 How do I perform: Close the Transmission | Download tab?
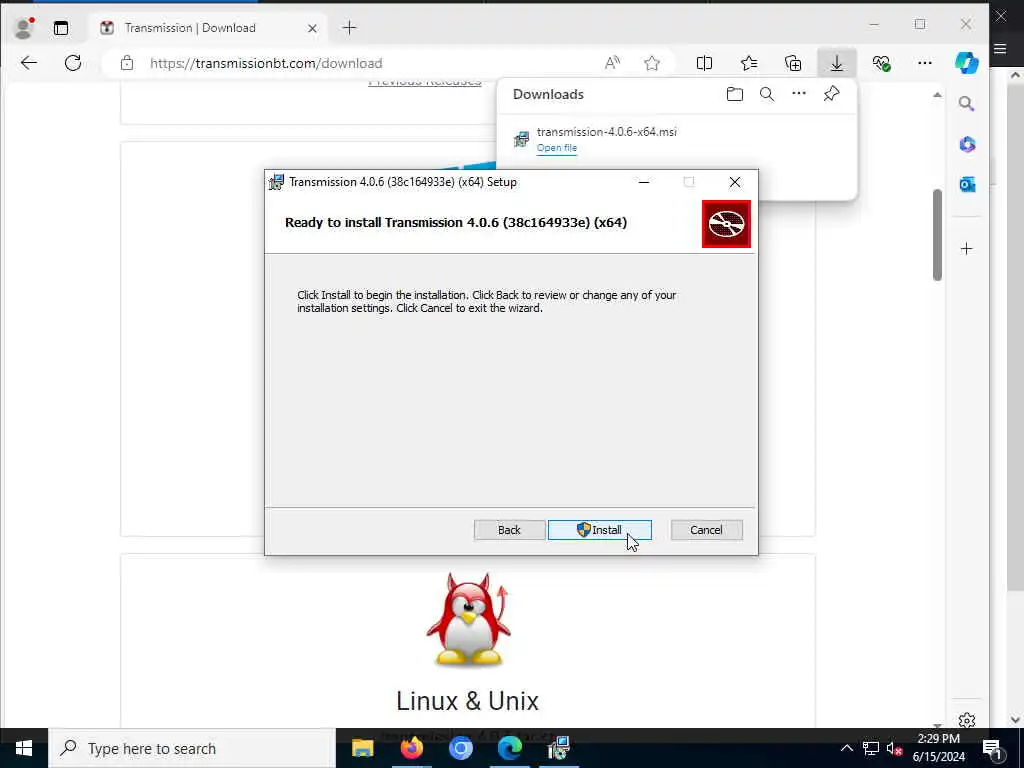pyautogui.click(x=312, y=28)
